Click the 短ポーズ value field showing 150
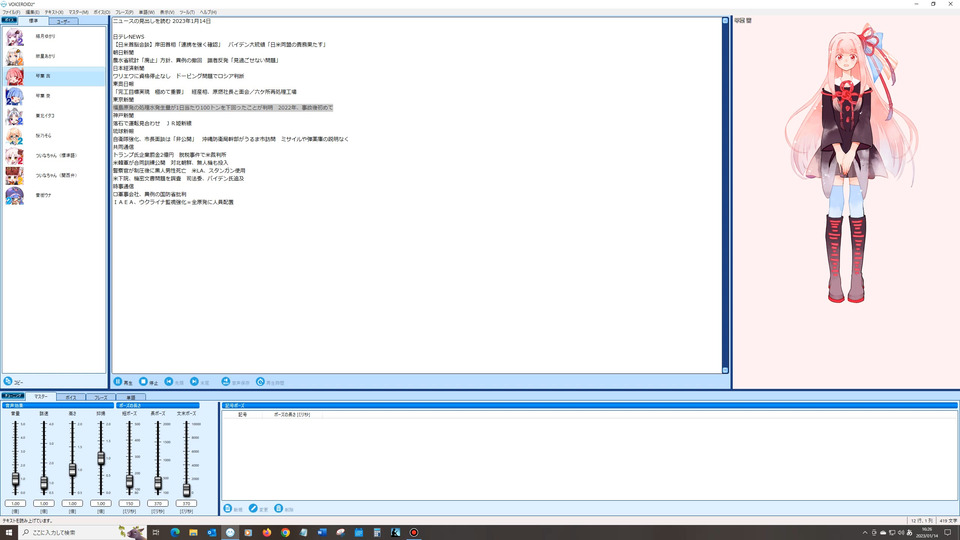This screenshot has width=960, height=540. pyautogui.click(x=129, y=503)
